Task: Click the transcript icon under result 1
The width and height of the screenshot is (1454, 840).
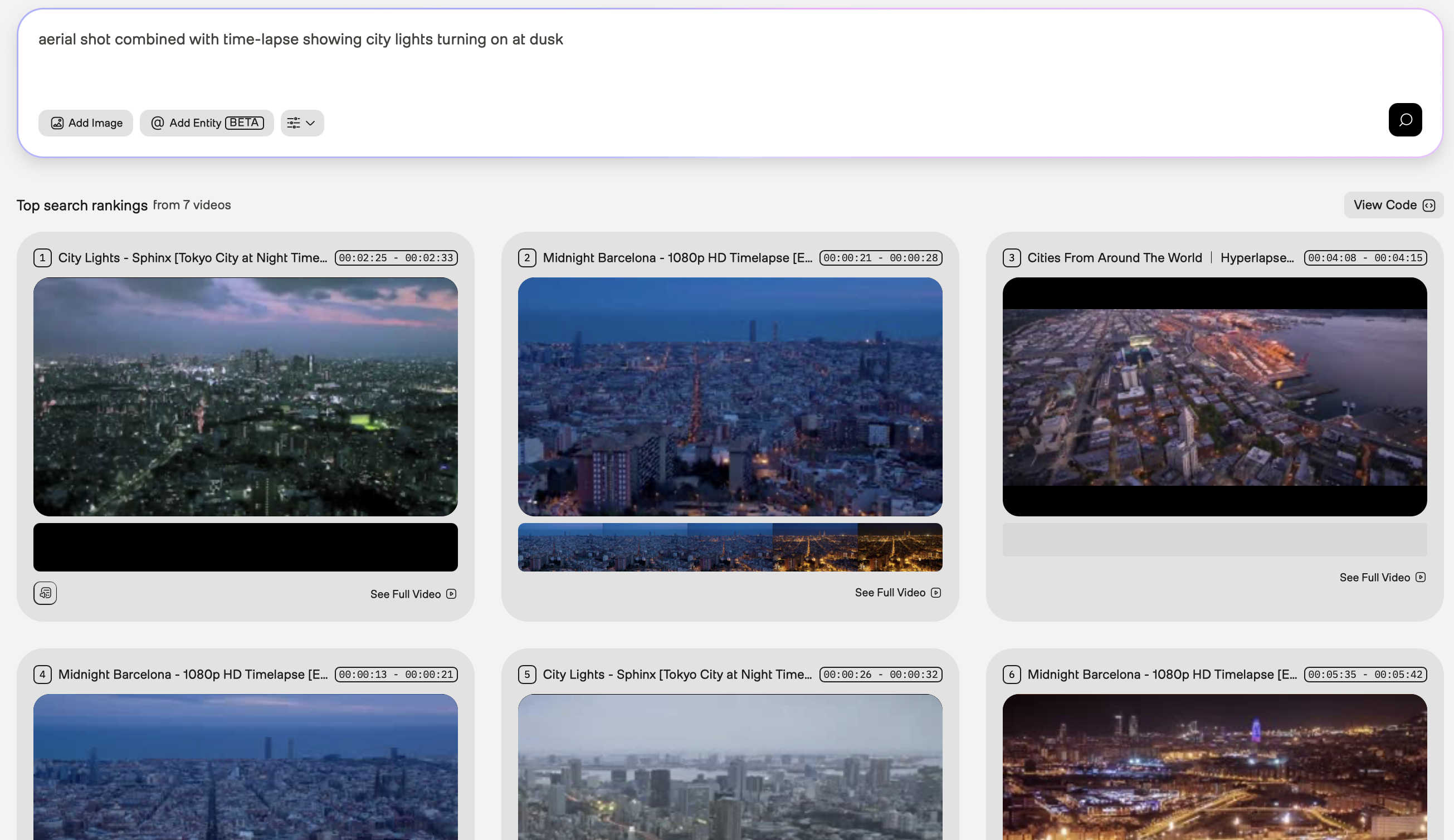Action: click(45, 593)
